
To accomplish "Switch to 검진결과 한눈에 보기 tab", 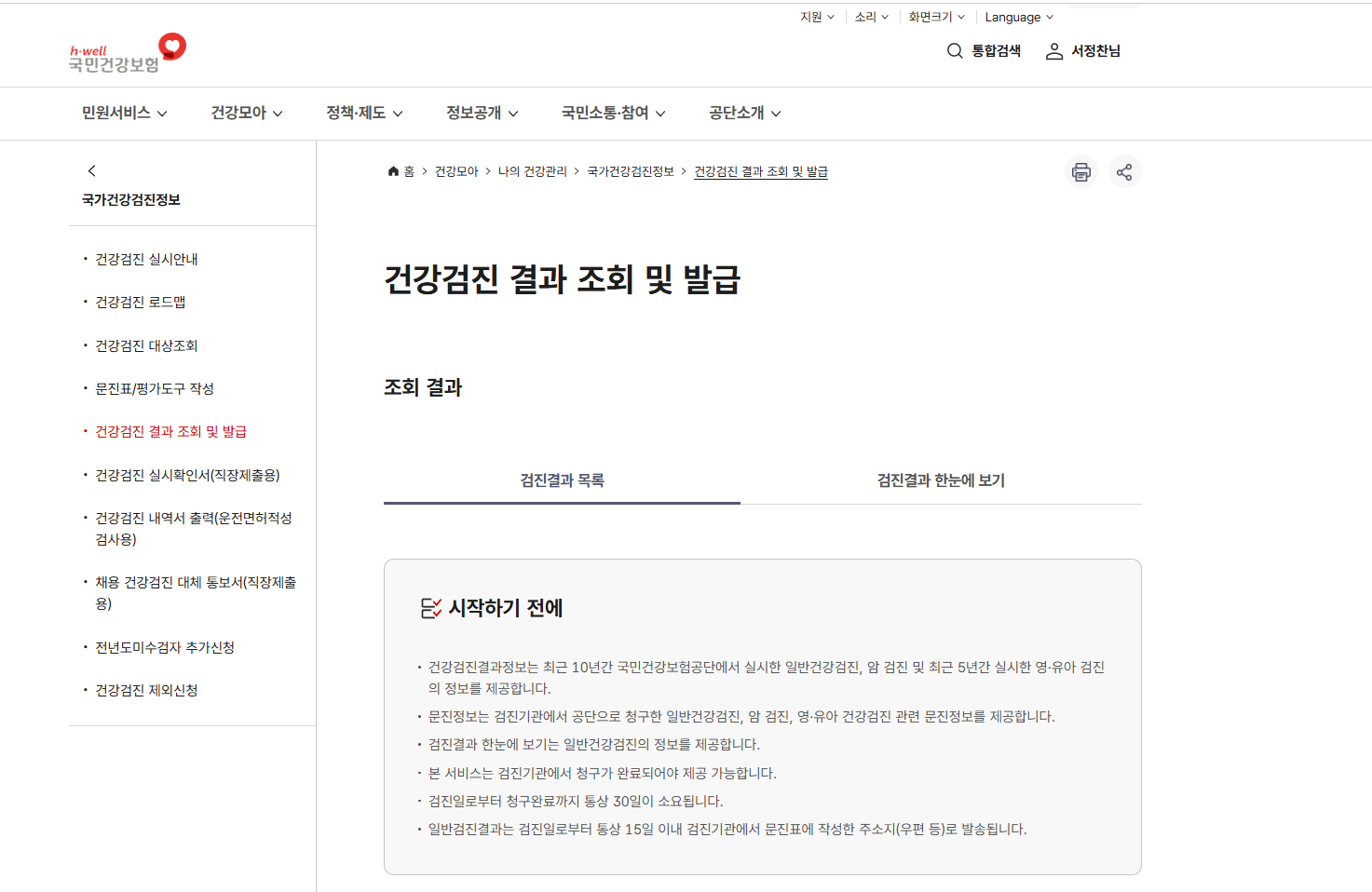I will coord(941,480).
